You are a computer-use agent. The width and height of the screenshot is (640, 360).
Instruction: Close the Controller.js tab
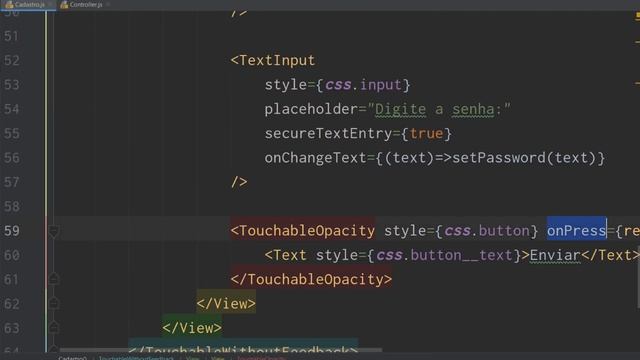point(109,5)
